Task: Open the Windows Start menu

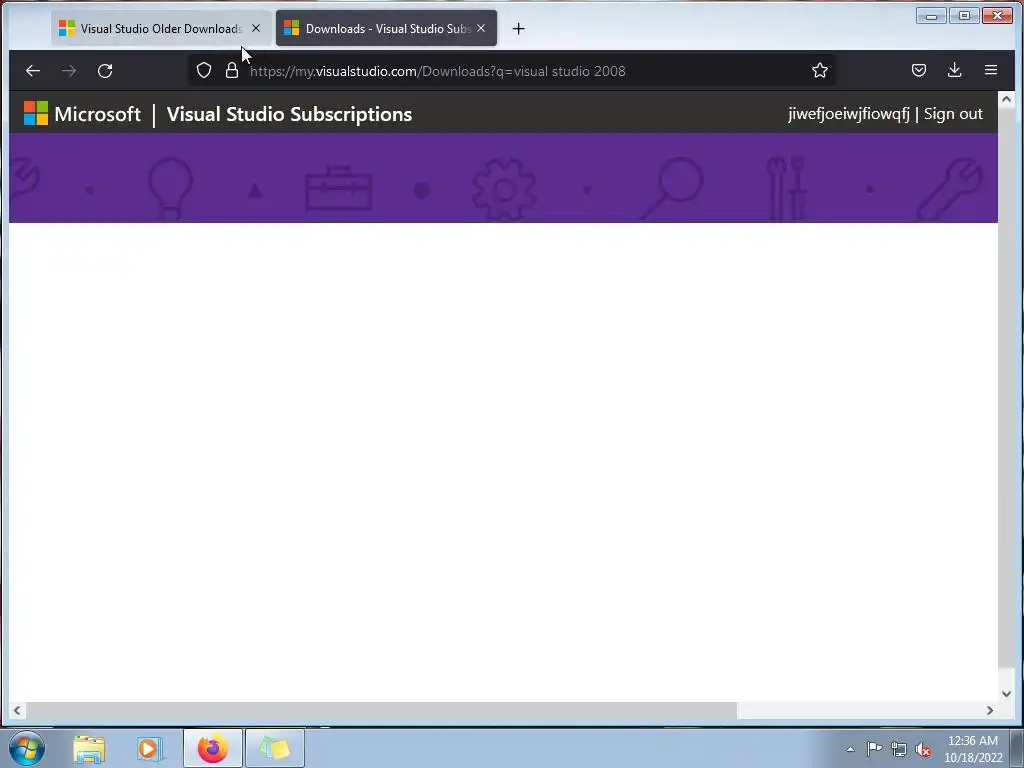Action: coord(27,748)
